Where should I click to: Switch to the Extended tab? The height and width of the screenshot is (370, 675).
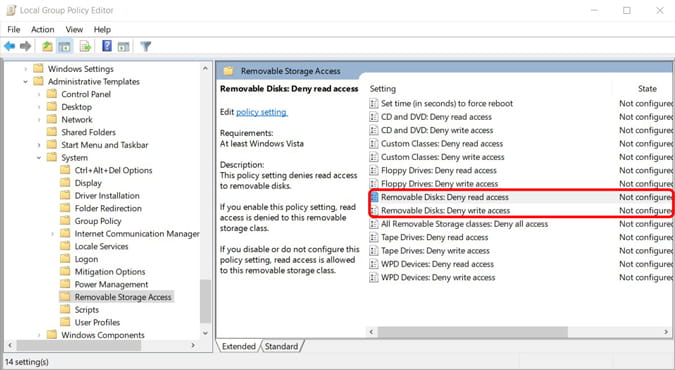click(238, 346)
